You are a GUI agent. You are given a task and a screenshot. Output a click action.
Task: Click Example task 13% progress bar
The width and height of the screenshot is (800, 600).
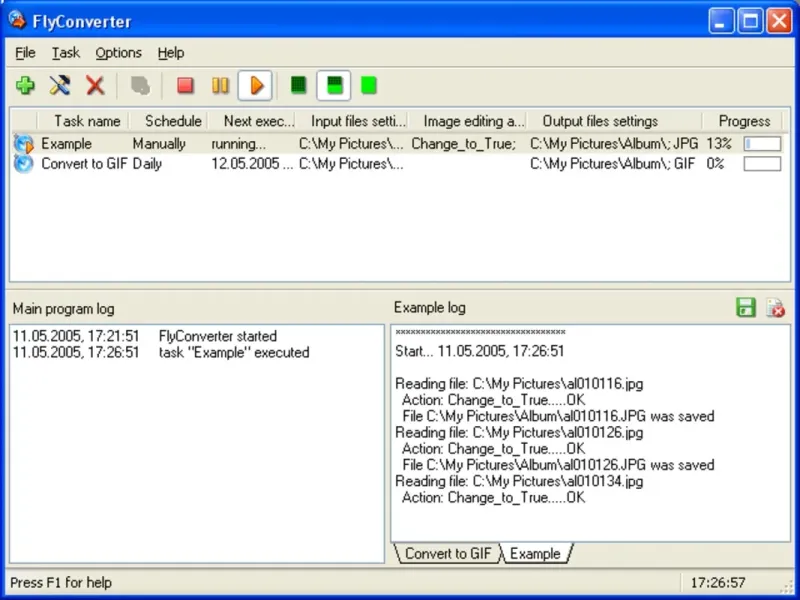(762, 144)
